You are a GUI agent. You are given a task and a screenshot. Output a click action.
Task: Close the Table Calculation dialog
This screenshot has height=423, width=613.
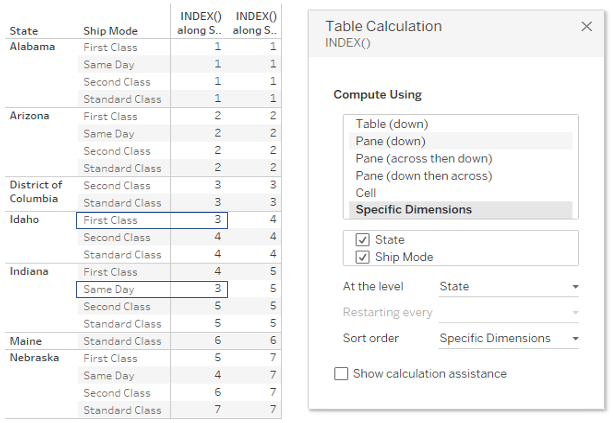(586, 27)
